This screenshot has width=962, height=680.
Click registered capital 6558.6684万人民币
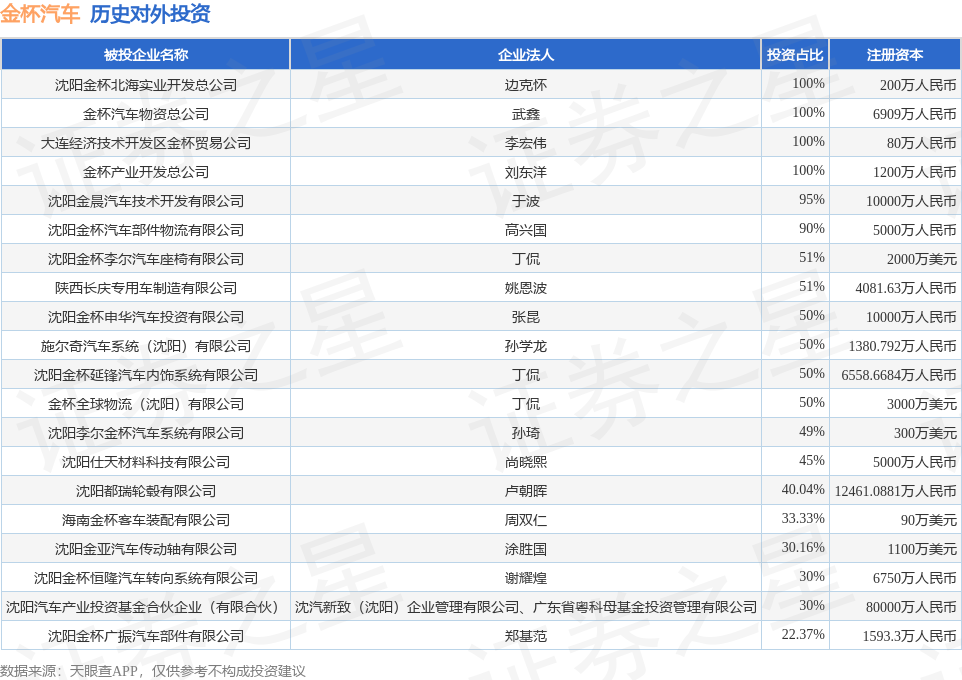899,375
